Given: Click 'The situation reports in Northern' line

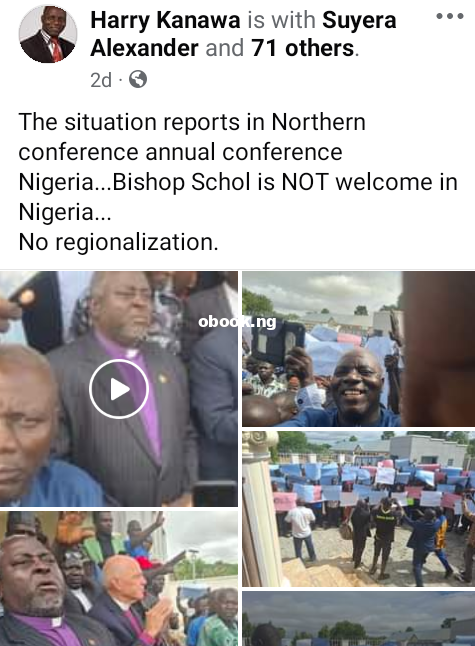Looking at the screenshot, I should pyautogui.click(x=192, y=122).
